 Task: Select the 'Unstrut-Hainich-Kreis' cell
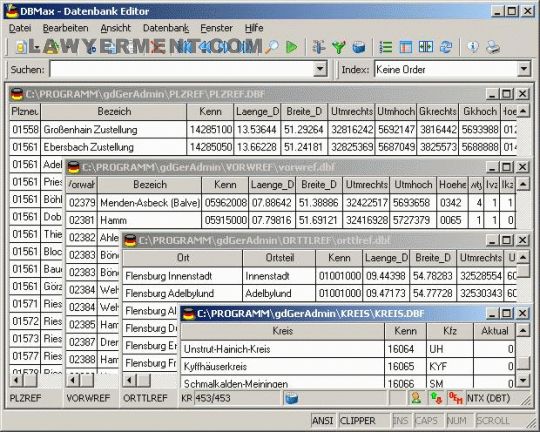click(282, 349)
